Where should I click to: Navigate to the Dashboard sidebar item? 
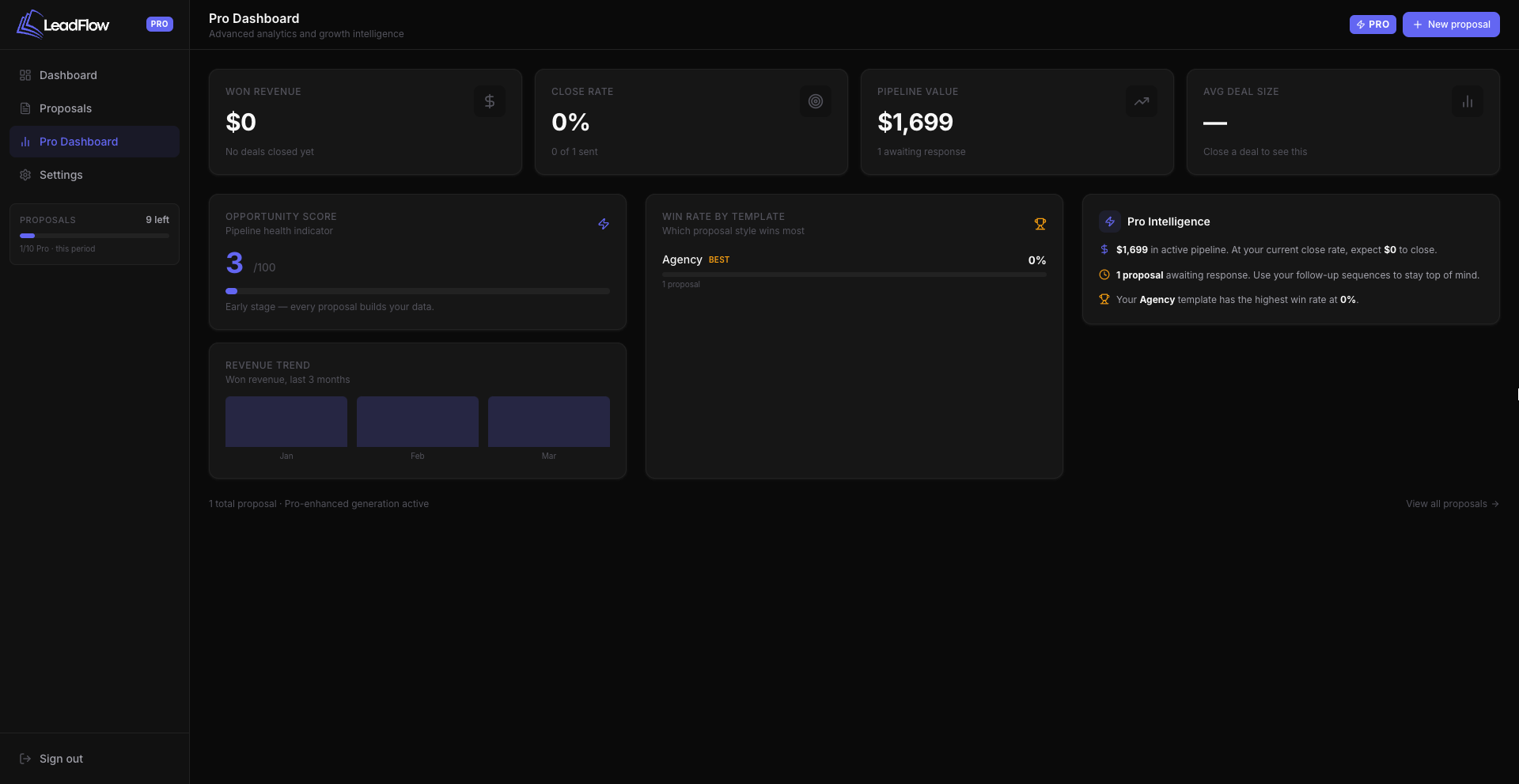tap(68, 74)
